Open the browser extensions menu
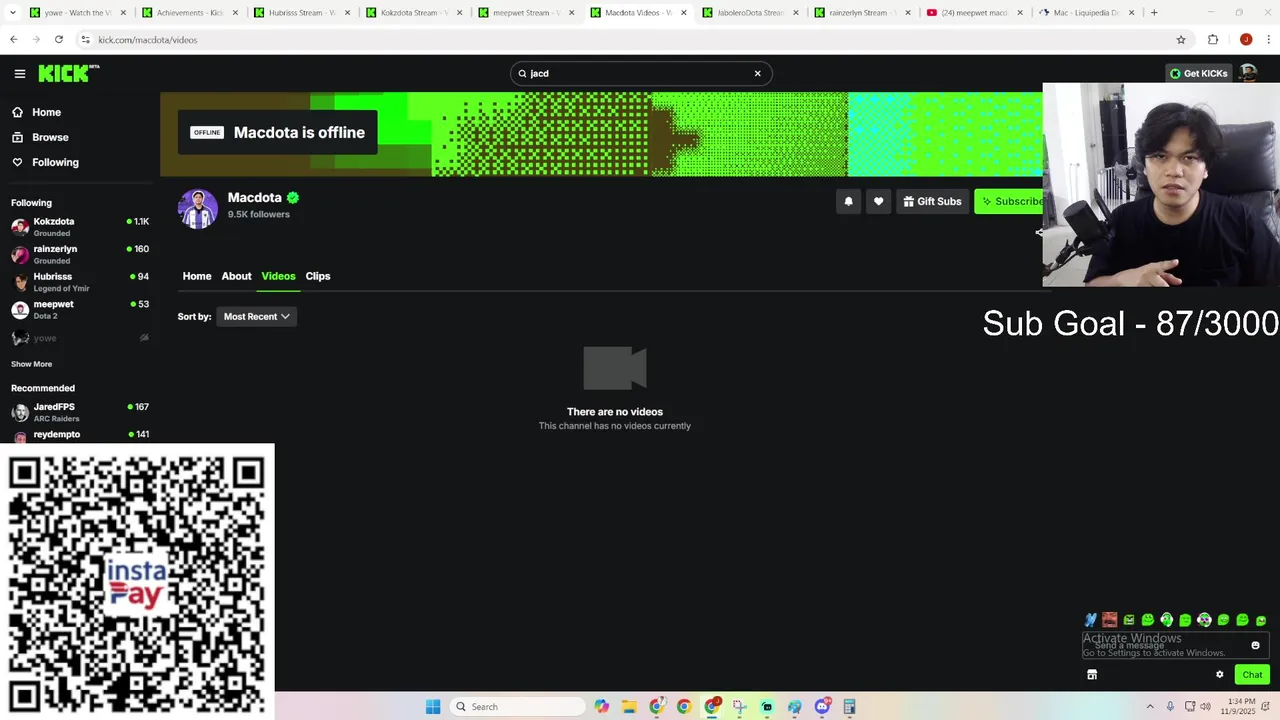Screen dimensions: 1280x720 1213,40
